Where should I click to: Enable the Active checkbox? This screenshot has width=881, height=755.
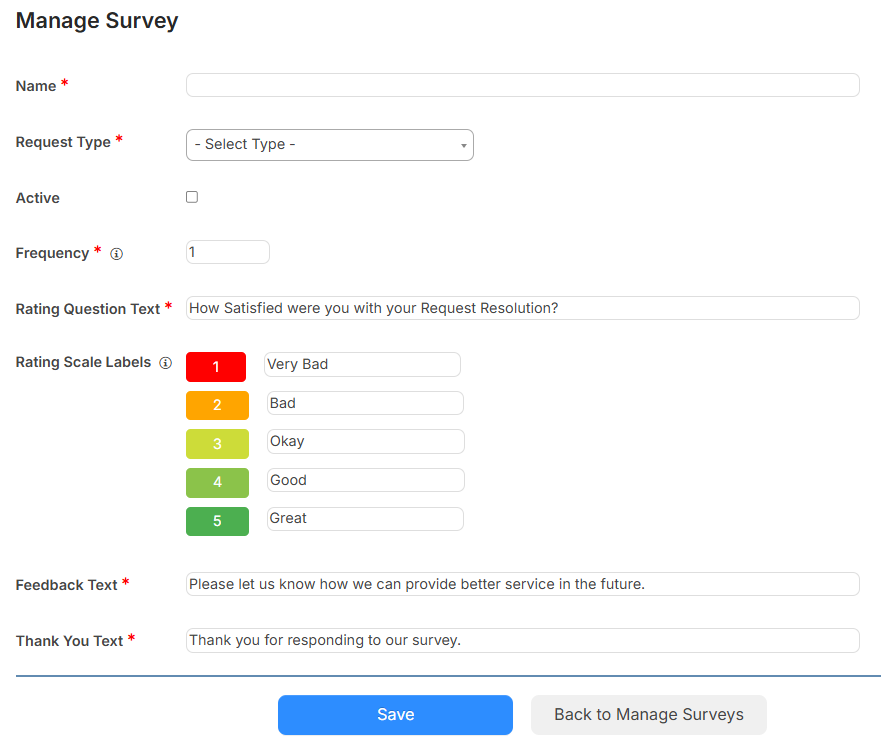click(x=192, y=197)
